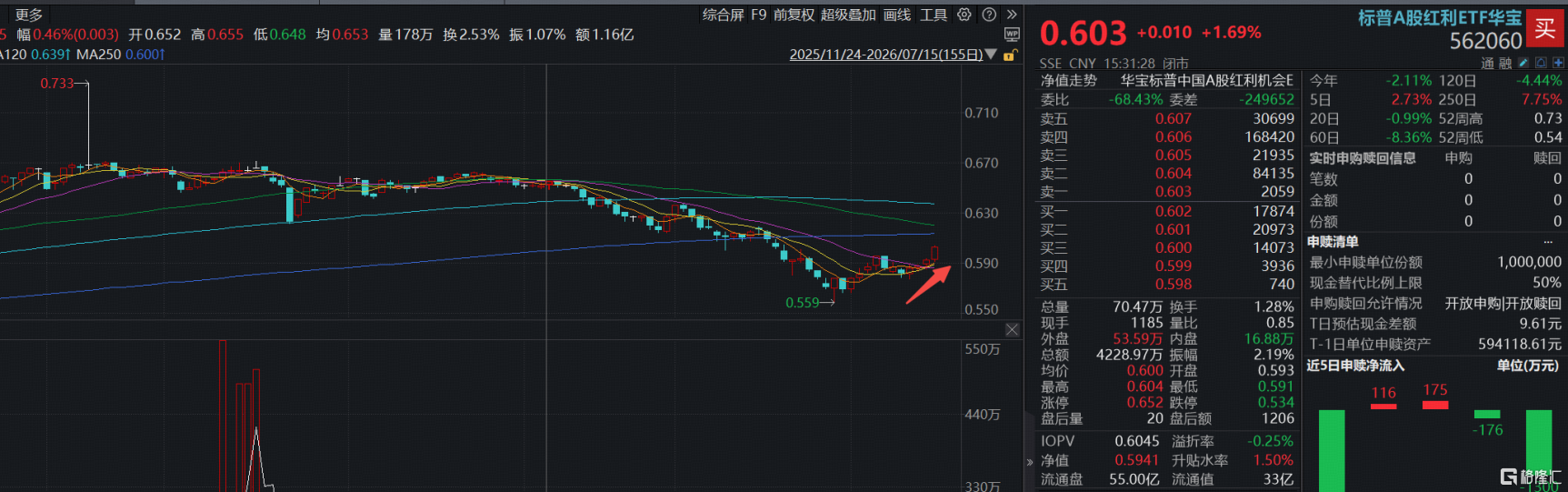Screen dimensions: 1568x492
Task: Add to watchlist with plus icon
Action: point(1558,63)
